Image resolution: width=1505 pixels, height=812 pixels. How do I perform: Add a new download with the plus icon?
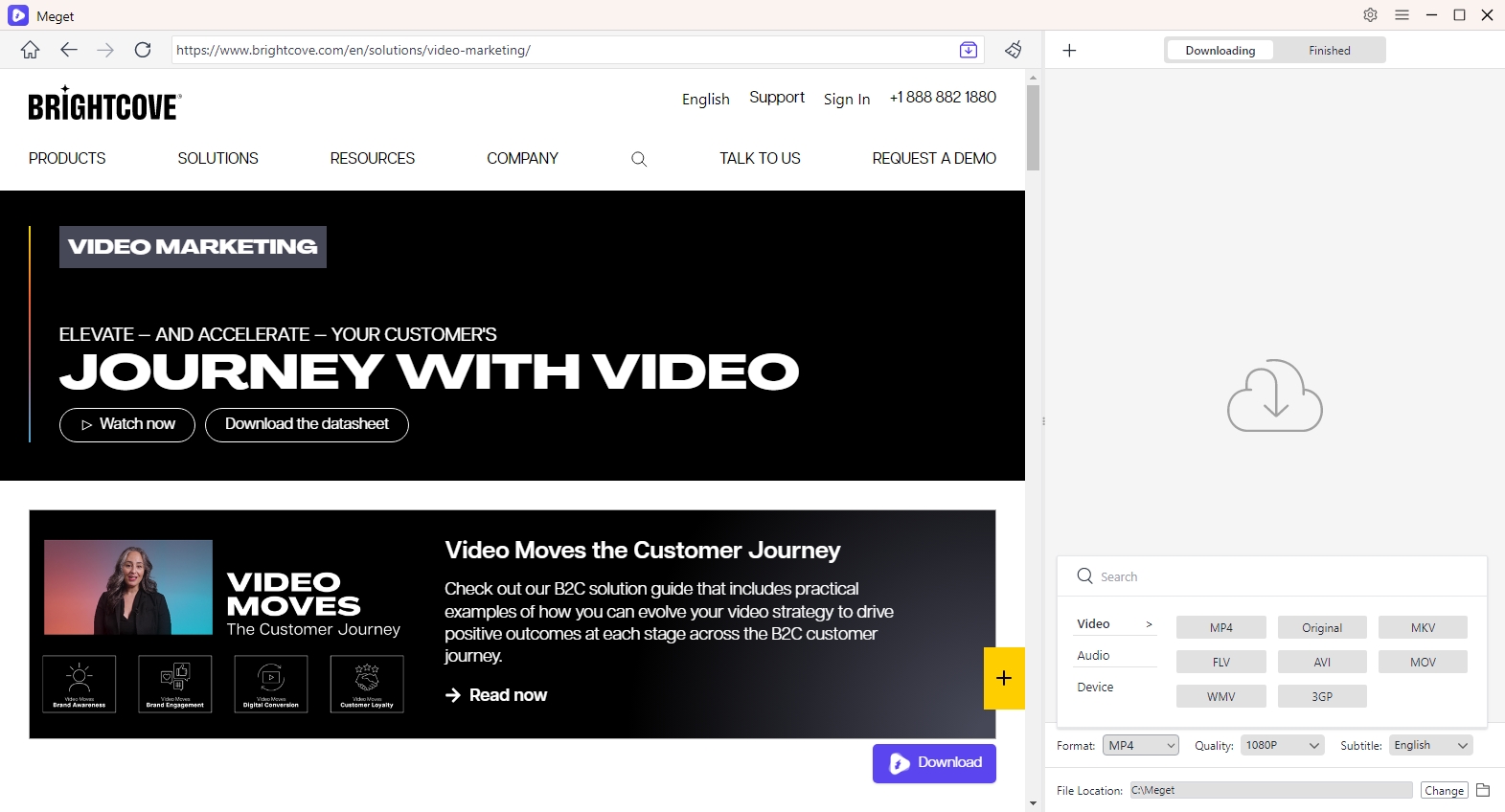(x=1070, y=50)
